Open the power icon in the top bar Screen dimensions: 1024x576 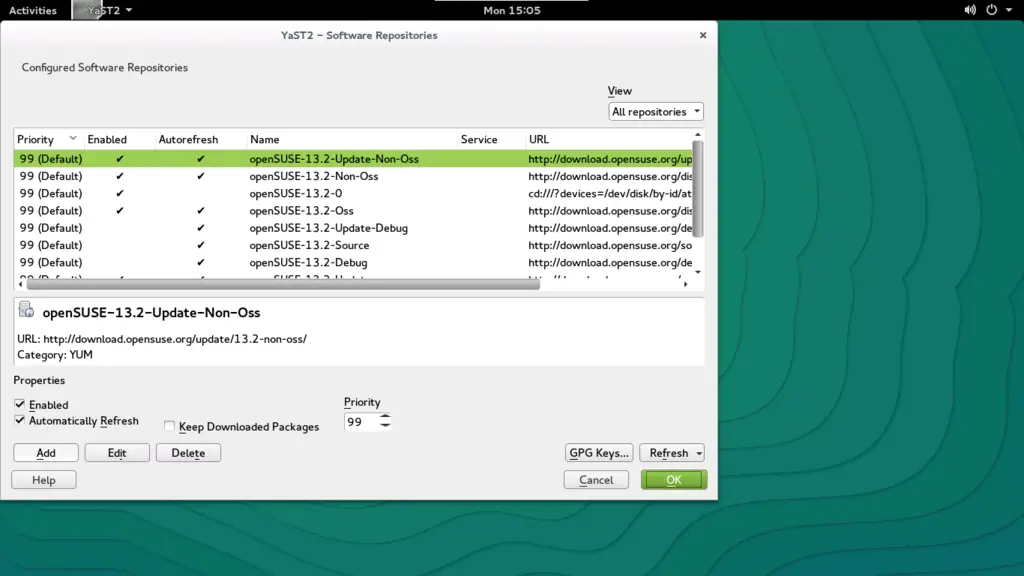pos(991,10)
